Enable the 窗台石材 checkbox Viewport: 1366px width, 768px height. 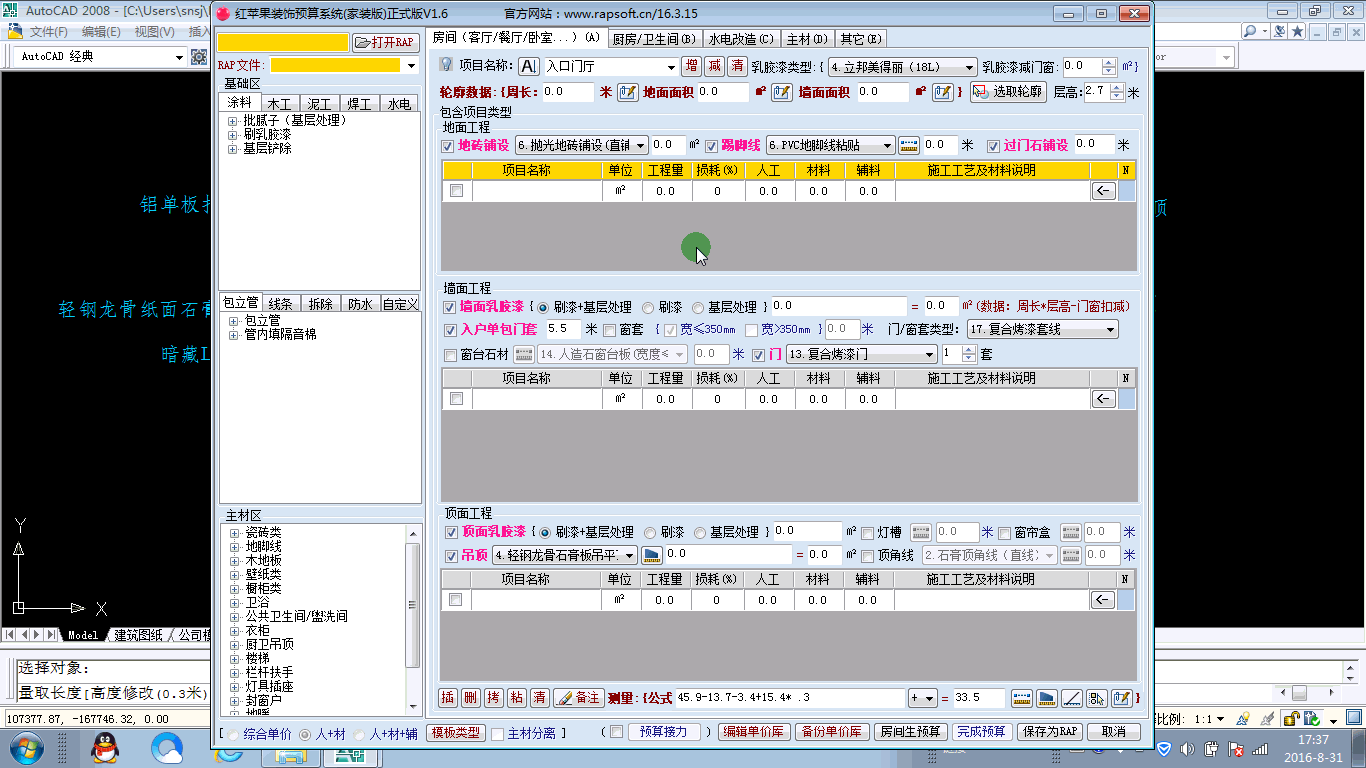pyautogui.click(x=450, y=355)
